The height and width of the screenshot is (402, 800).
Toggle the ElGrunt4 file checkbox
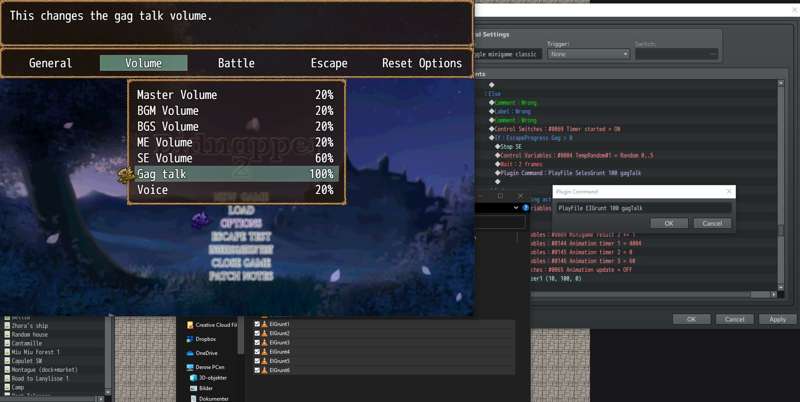click(257, 351)
